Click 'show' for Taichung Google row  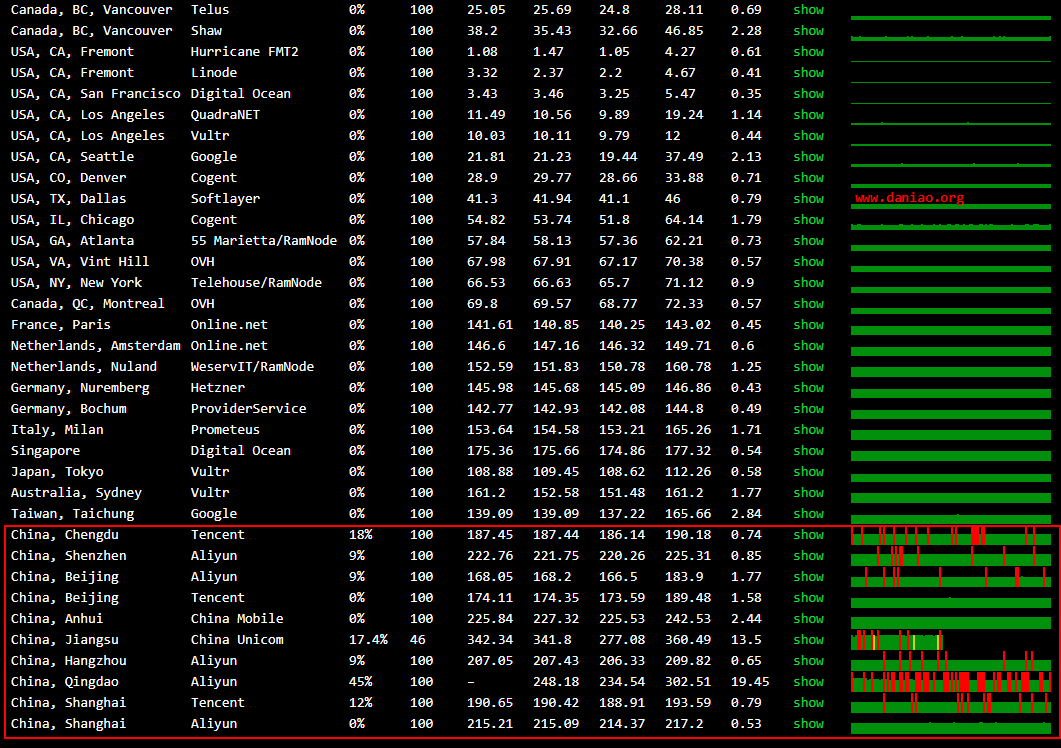[x=808, y=514]
